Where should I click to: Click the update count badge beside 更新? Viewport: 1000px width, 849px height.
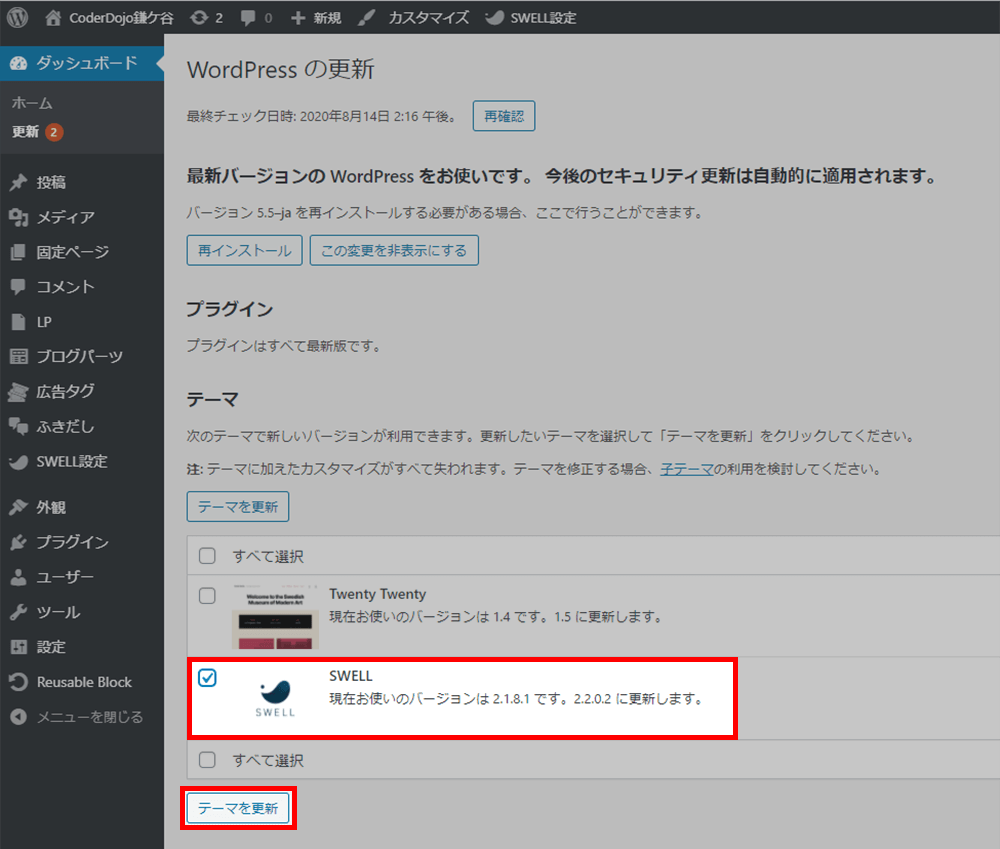coord(54,132)
